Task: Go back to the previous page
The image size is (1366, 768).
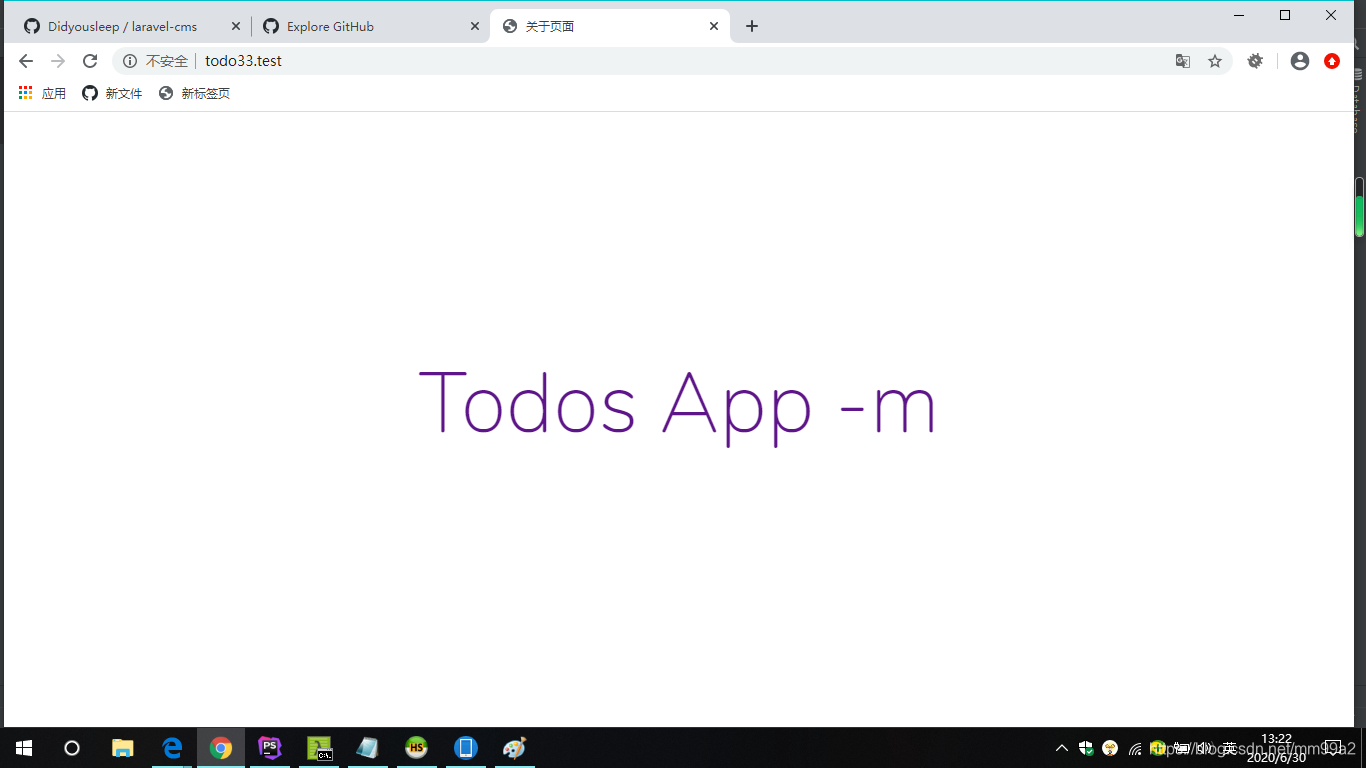Action: point(26,61)
